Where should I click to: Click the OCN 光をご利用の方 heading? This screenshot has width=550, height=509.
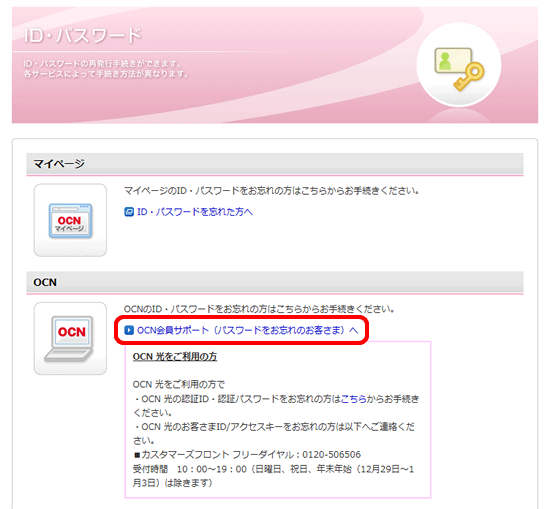tap(175, 357)
